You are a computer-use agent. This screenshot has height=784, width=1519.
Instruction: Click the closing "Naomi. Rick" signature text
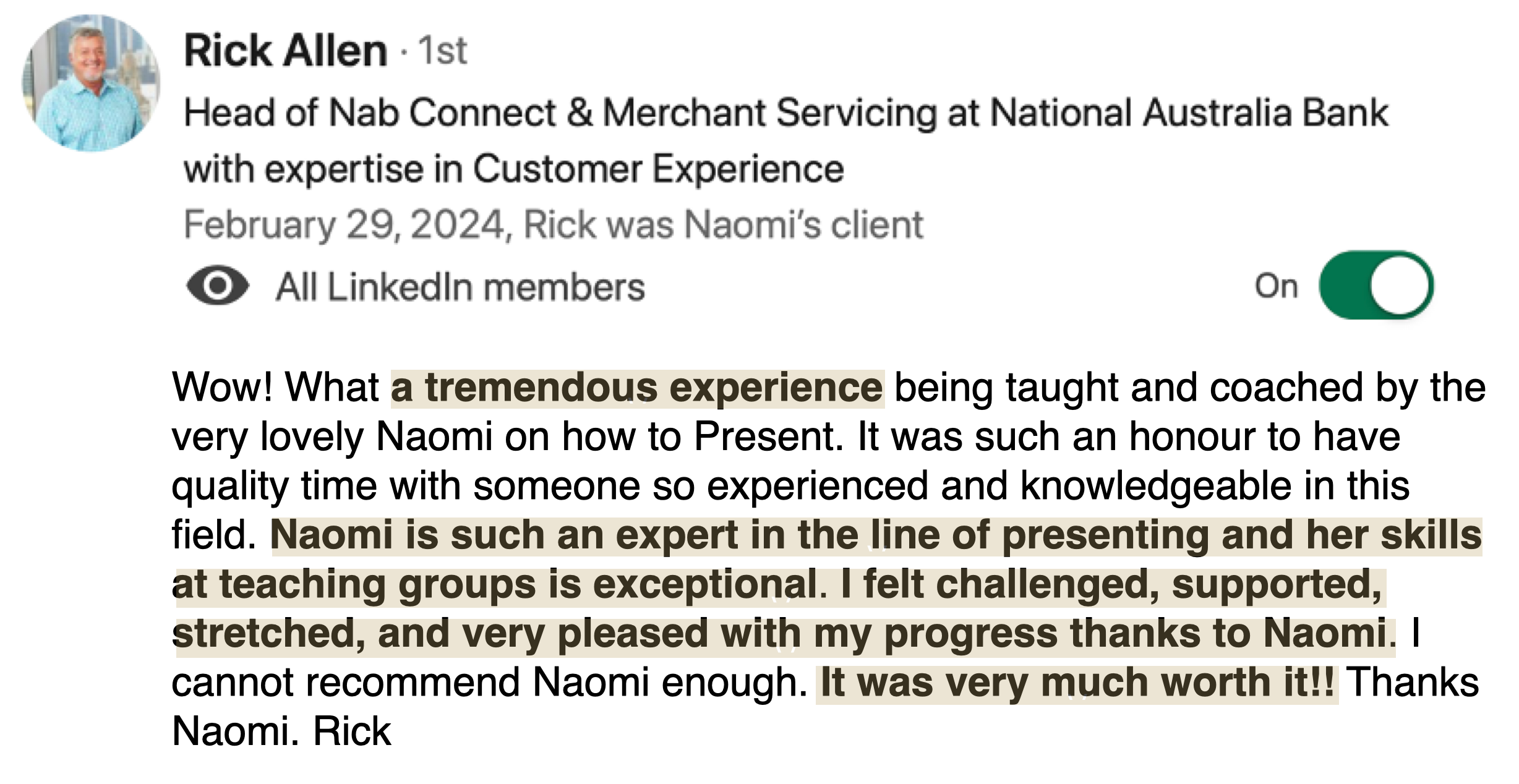(281, 732)
